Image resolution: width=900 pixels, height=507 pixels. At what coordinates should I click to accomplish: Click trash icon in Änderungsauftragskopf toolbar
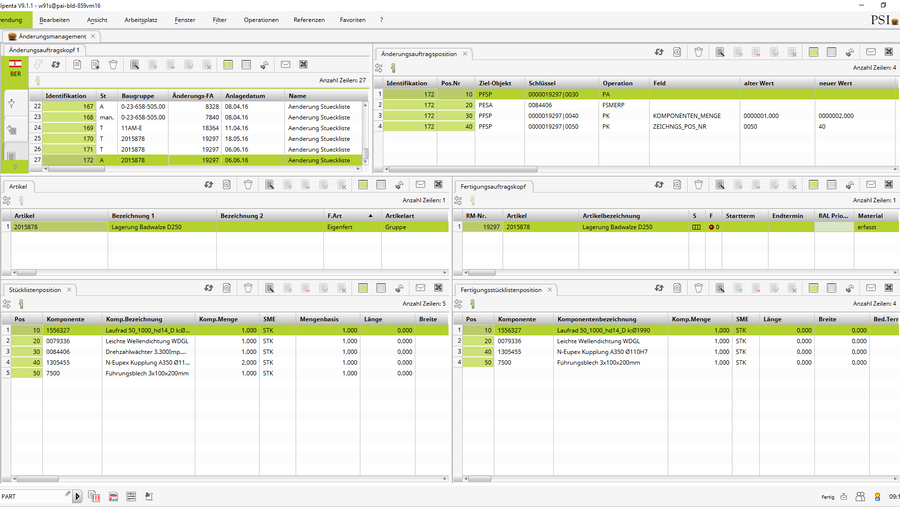(x=113, y=65)
